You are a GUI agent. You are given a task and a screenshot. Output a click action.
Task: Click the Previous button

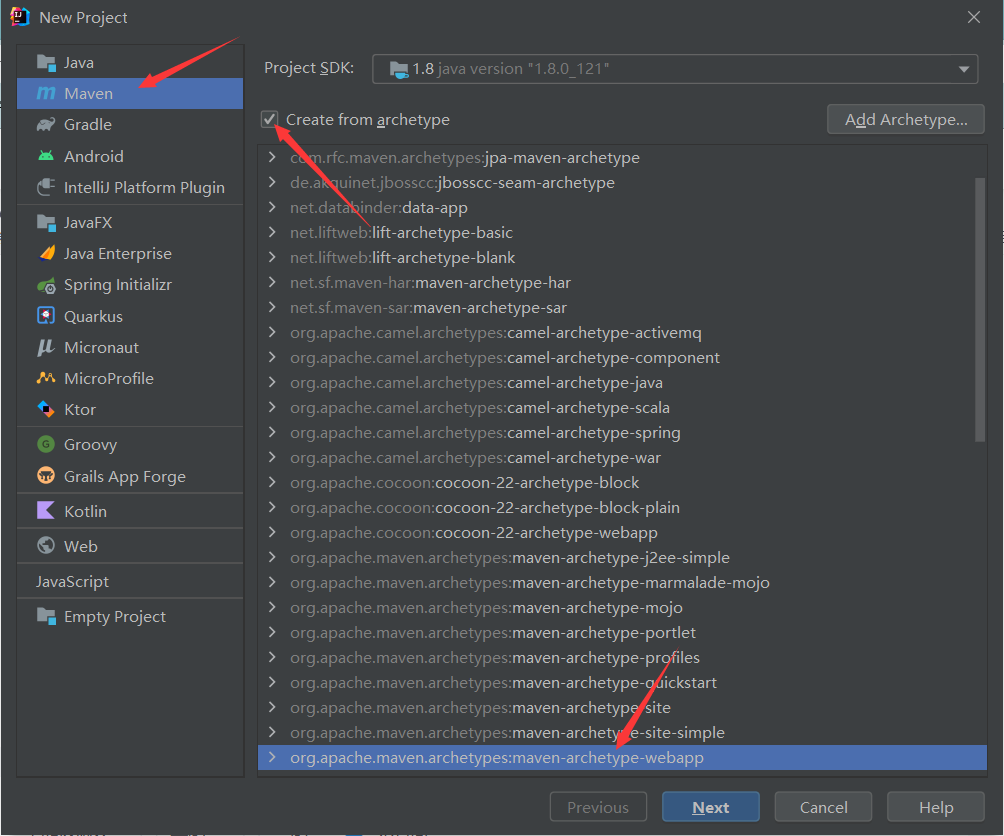pos(598,807)
